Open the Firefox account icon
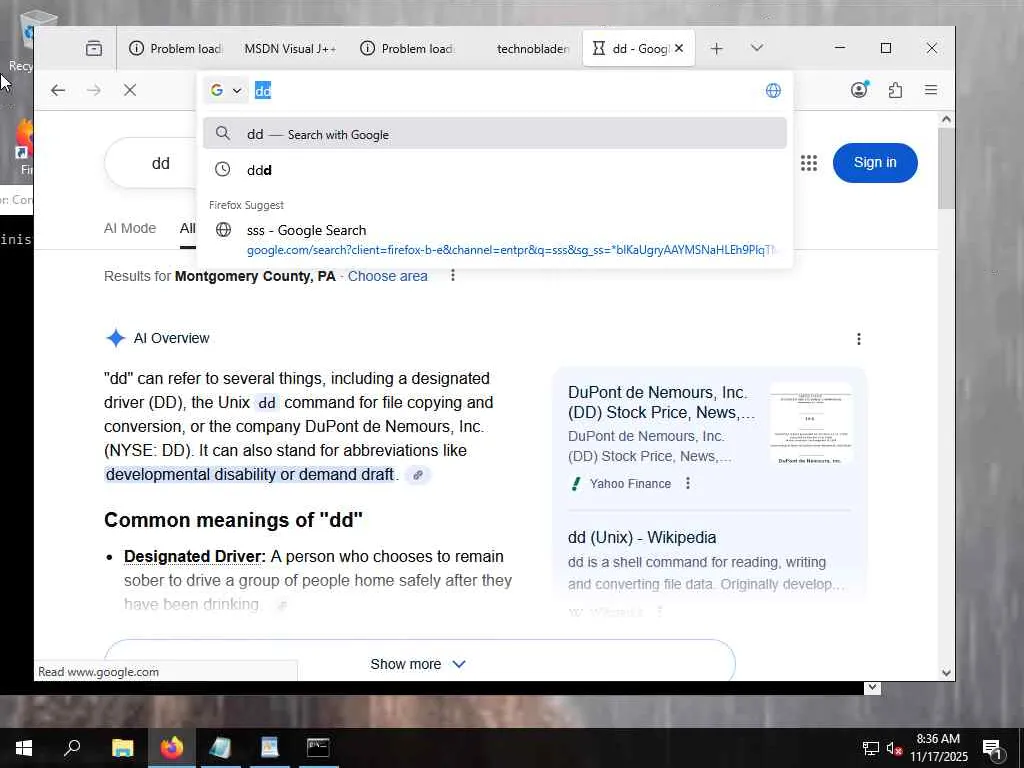Image resolution: width=1024 pixels, height=768 pixels. pos(859,89)
